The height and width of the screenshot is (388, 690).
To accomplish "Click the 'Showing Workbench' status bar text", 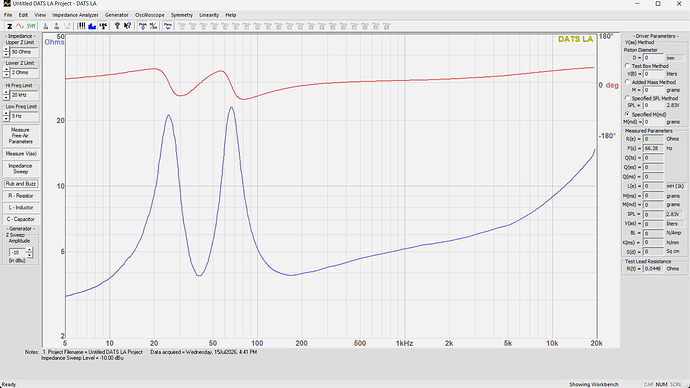I will tap(594, 384).
